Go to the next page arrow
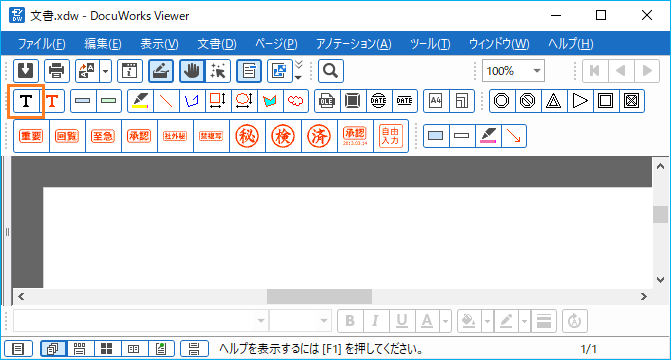Screen dimensions: 671x360 (x=647, y=71)
